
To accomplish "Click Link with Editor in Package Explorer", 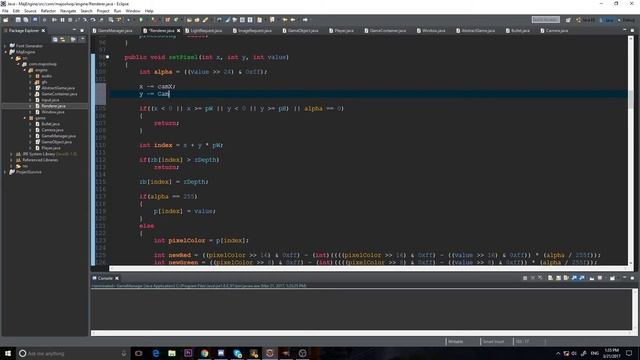I will tap(63, 39).
